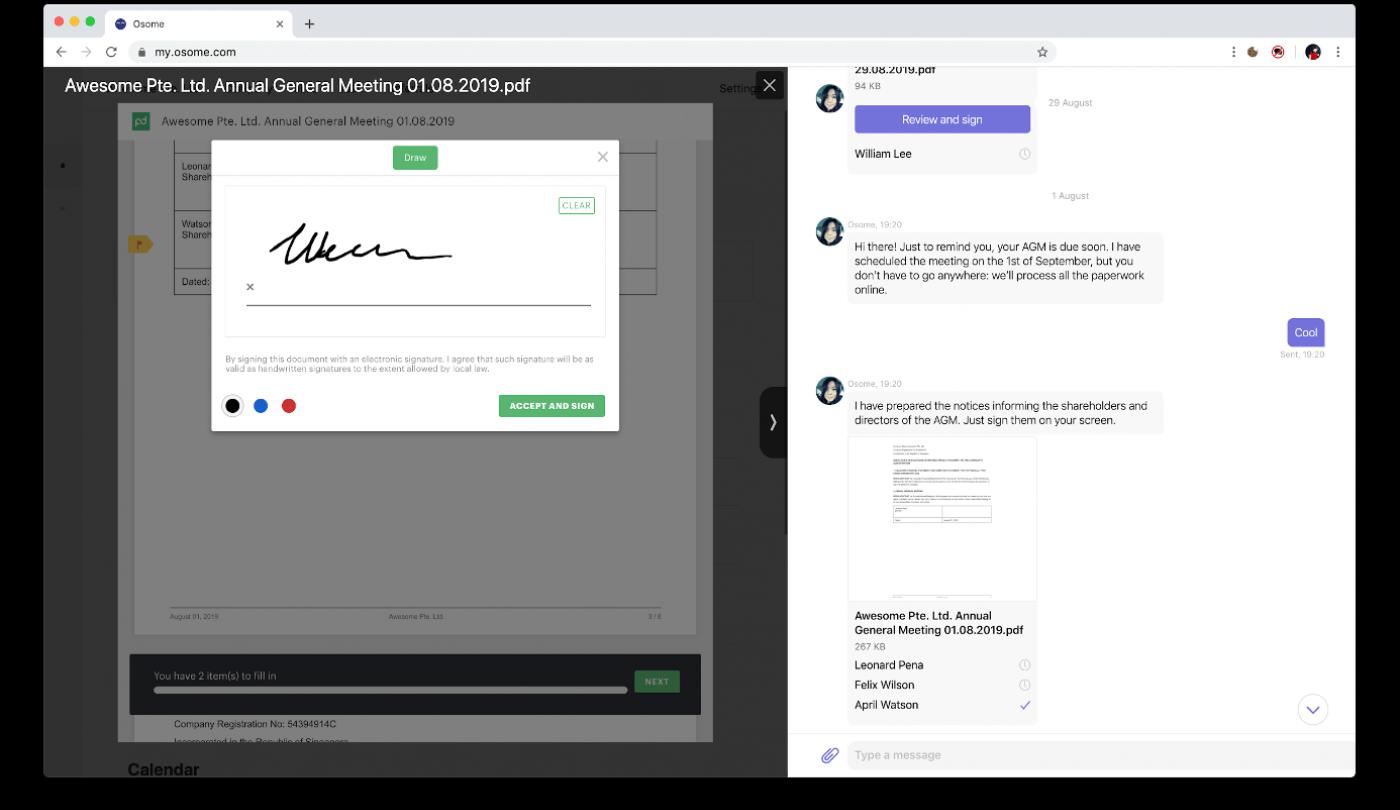
Task: Click the Chrome profile avatar icon
Action: pos(1313,52)
